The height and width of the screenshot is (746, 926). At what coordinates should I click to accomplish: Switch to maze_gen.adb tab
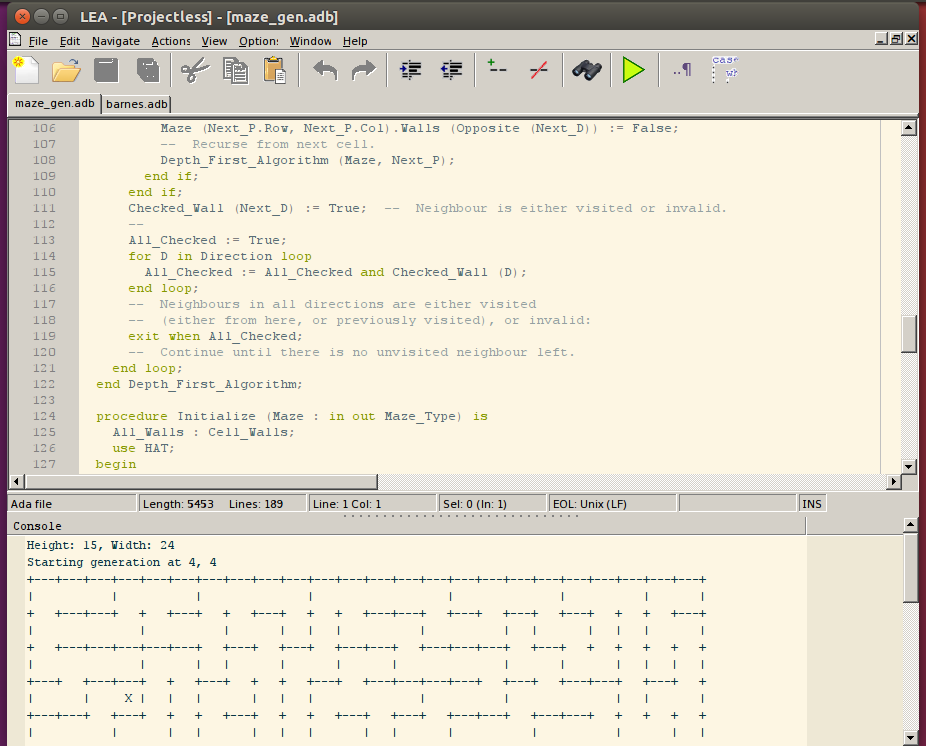(x=54, y=103)
